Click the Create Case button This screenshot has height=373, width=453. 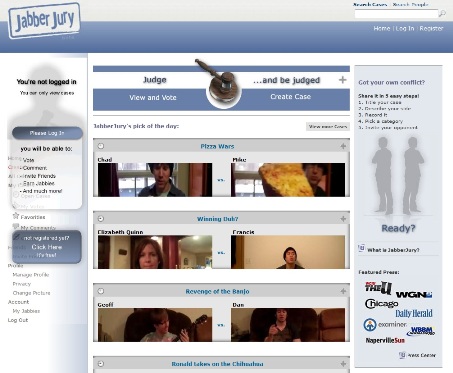290,97
